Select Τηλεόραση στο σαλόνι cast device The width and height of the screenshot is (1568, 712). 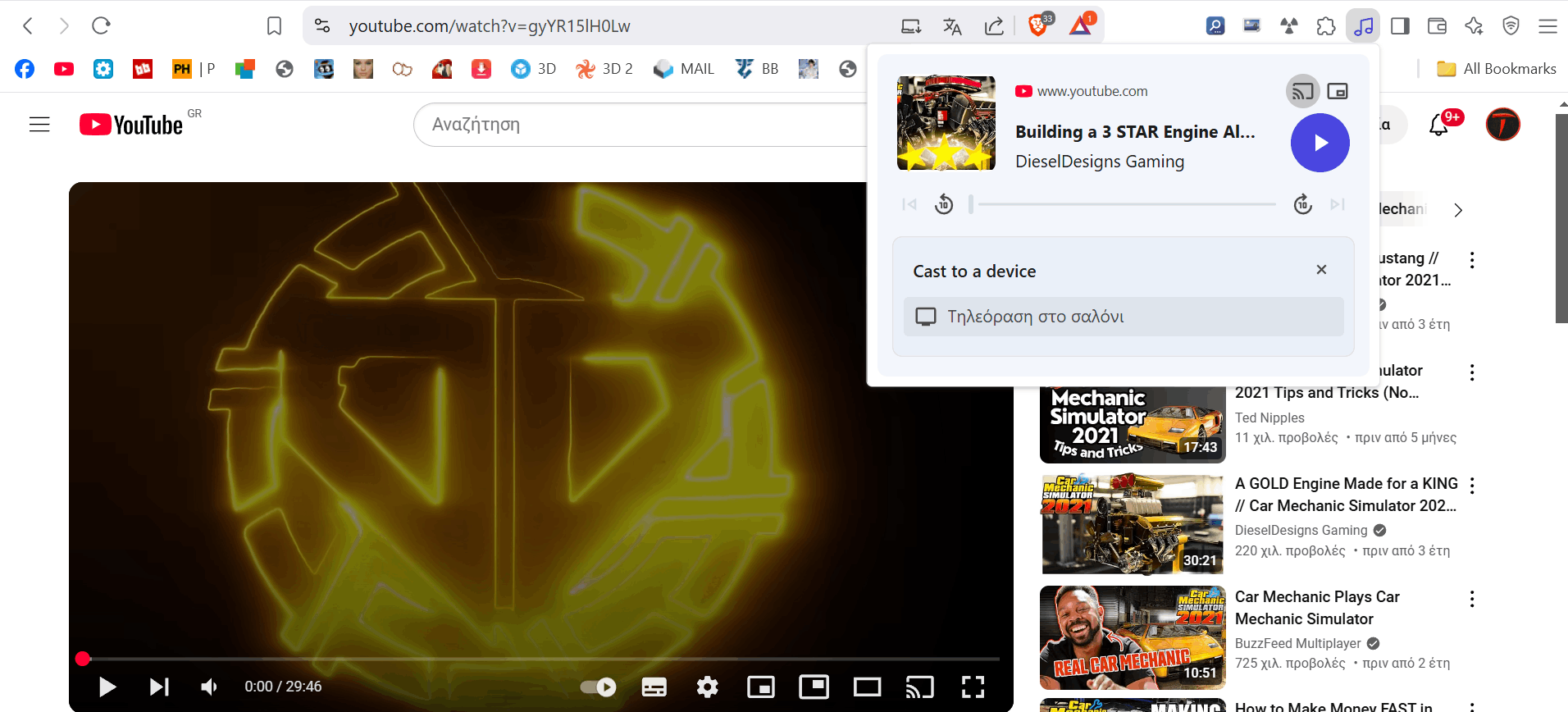[1124, 317]
